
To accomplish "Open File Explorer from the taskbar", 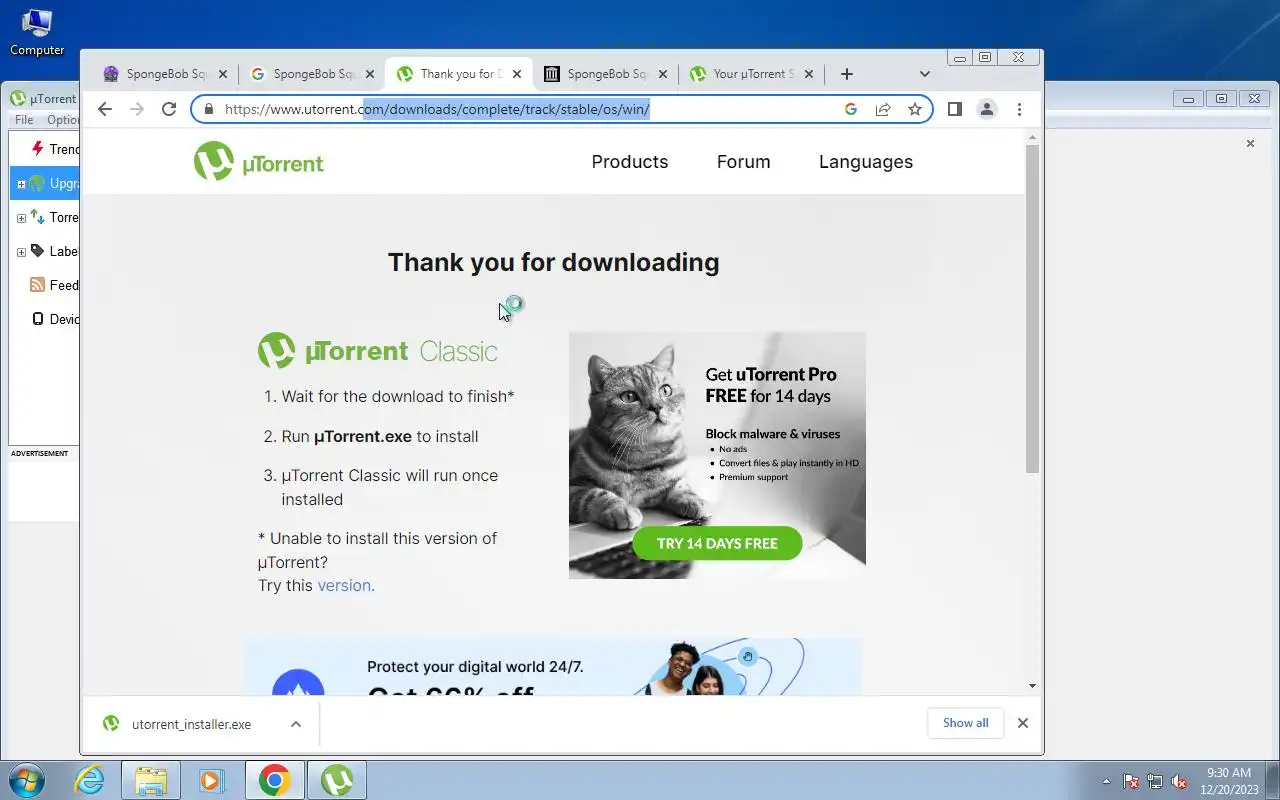I will point(150,780).
